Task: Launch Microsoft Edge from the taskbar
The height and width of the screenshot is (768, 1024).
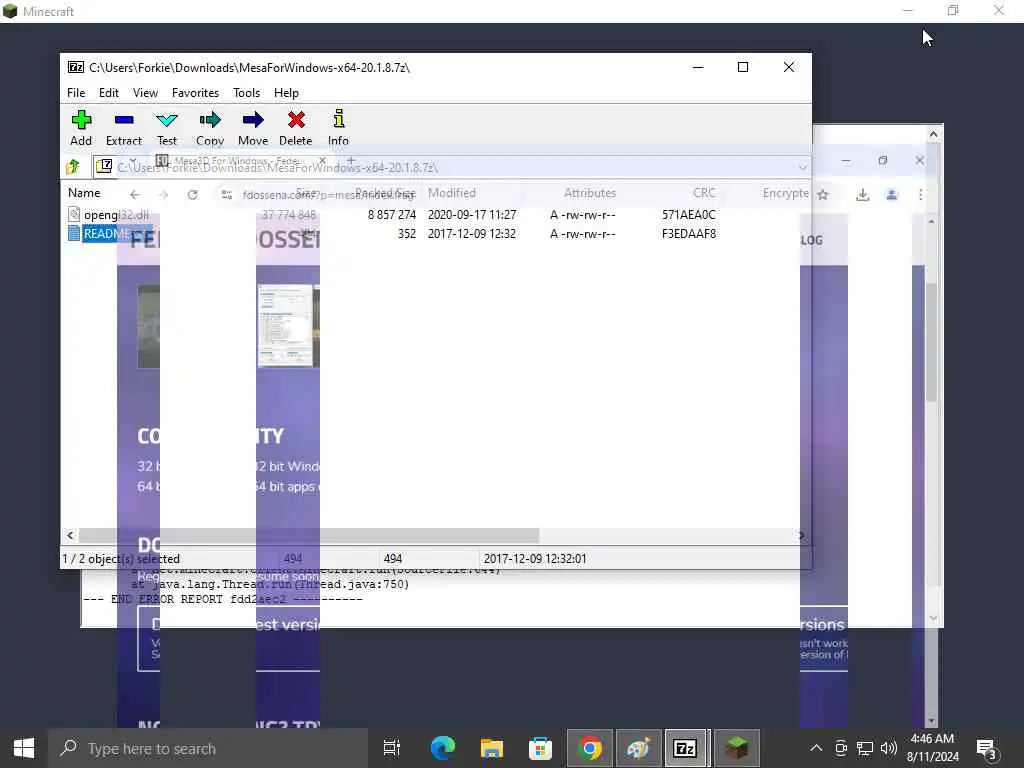Action: (x=443, y=748)
